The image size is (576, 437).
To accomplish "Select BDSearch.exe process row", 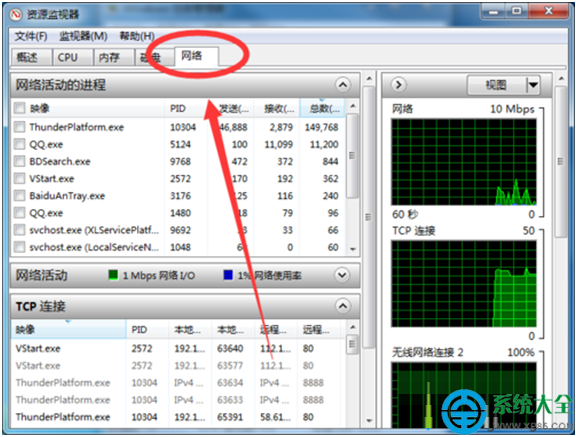I will click(178, 162).
